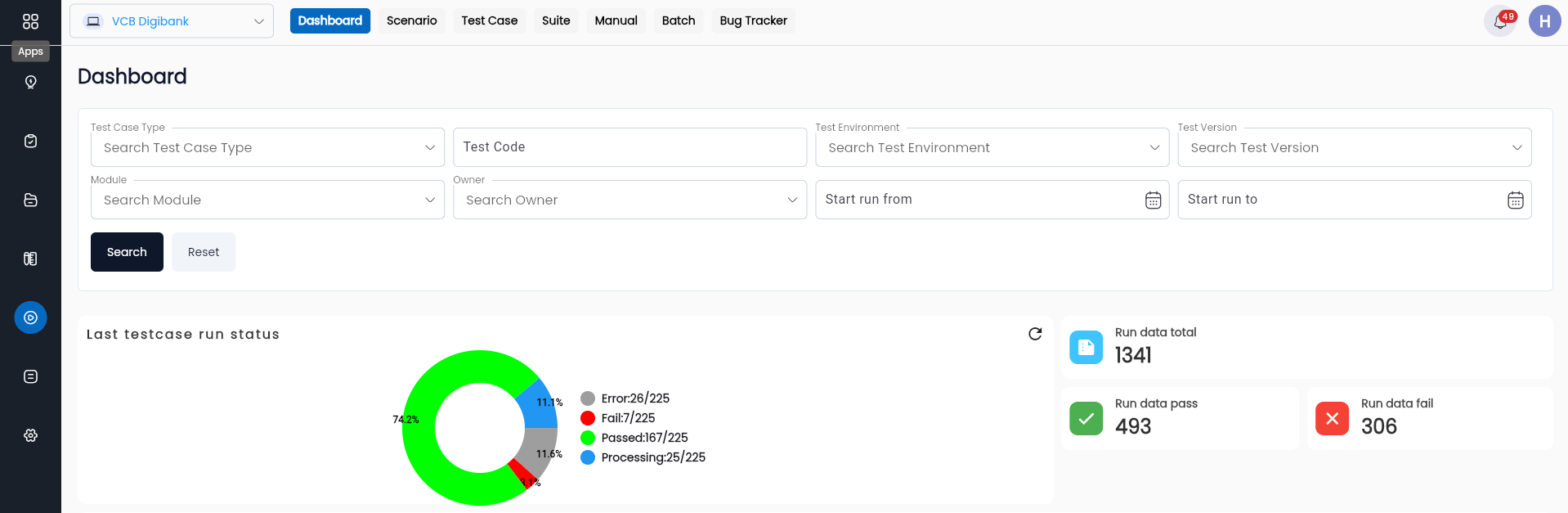Click the lightbulb icon in sidebar
The height and width of the screenshot is (513, 1568).
(30, 82)
